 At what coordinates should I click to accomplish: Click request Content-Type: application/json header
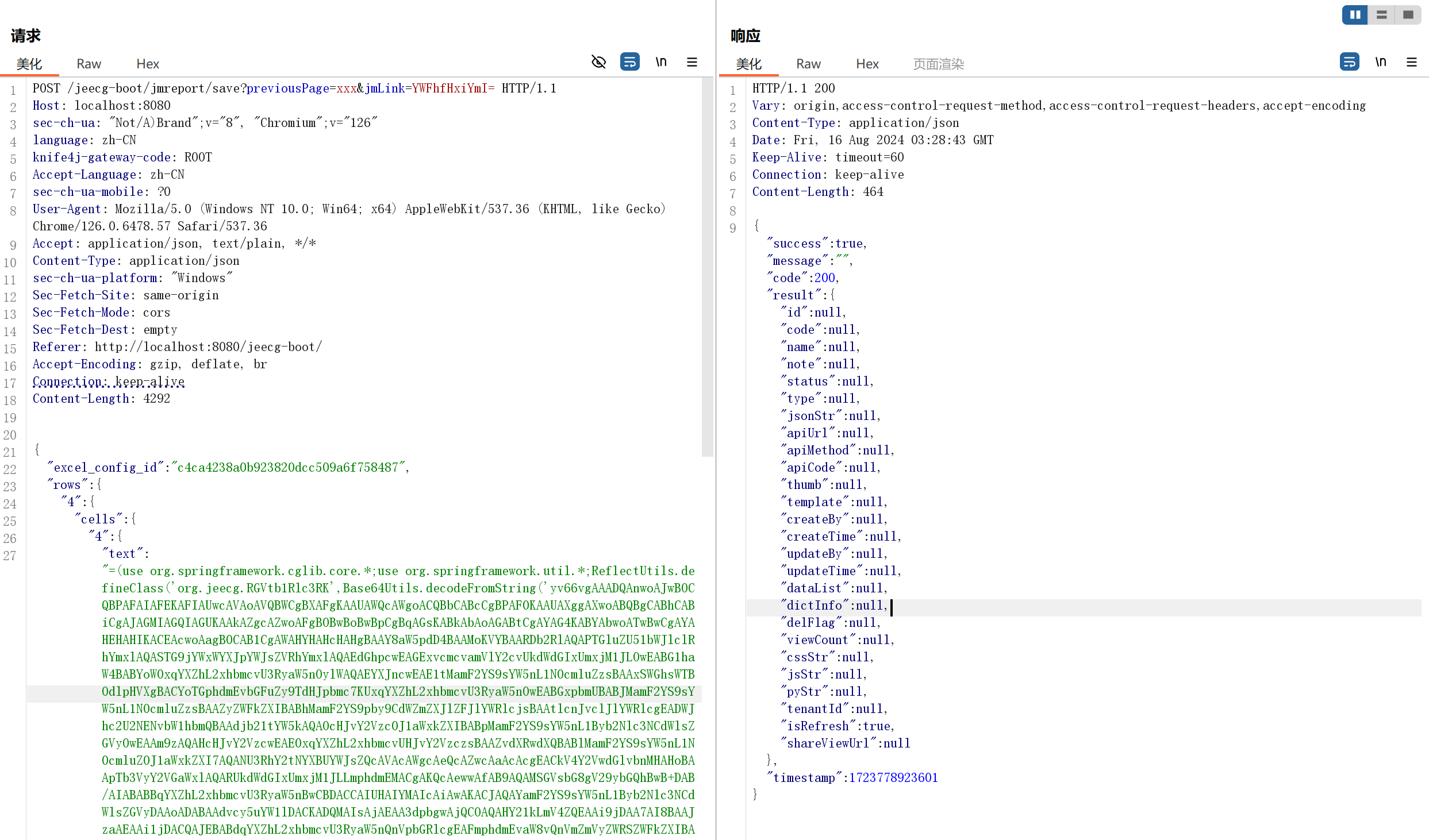tap(136, 261)
